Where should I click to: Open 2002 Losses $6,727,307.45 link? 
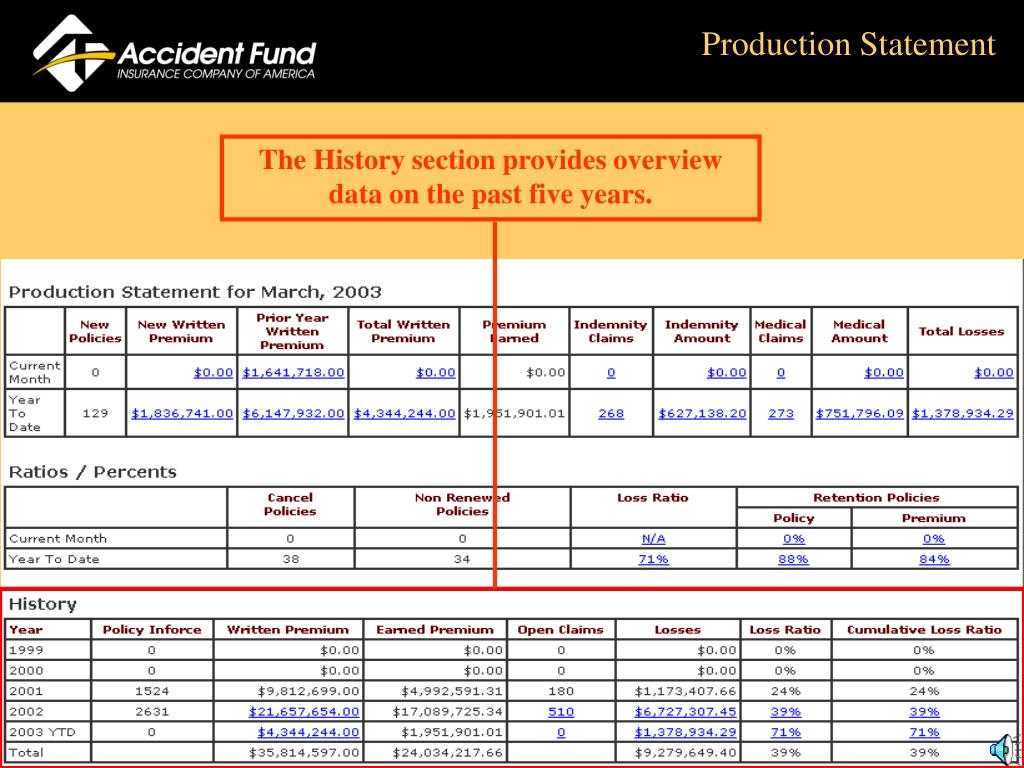[x=685, y=712]
